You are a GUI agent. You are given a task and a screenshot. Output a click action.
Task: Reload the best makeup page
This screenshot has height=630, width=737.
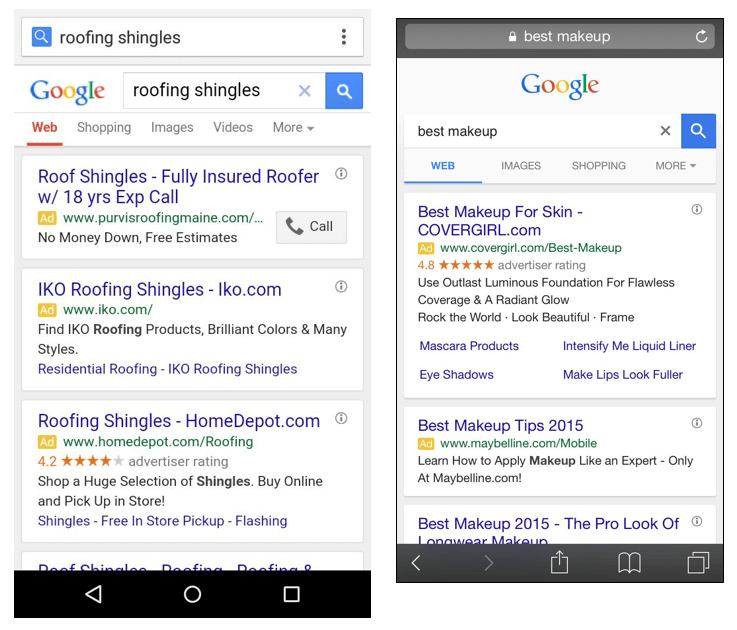(x=701, y=37)
